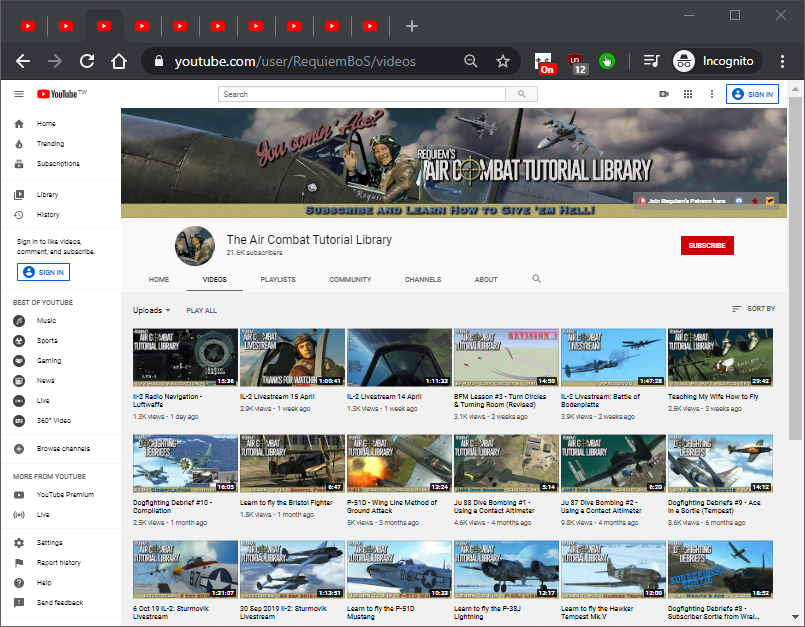The width and height of the screenshot is (805, 627).
Task: Open the Community tab
Action: (350, 279)
